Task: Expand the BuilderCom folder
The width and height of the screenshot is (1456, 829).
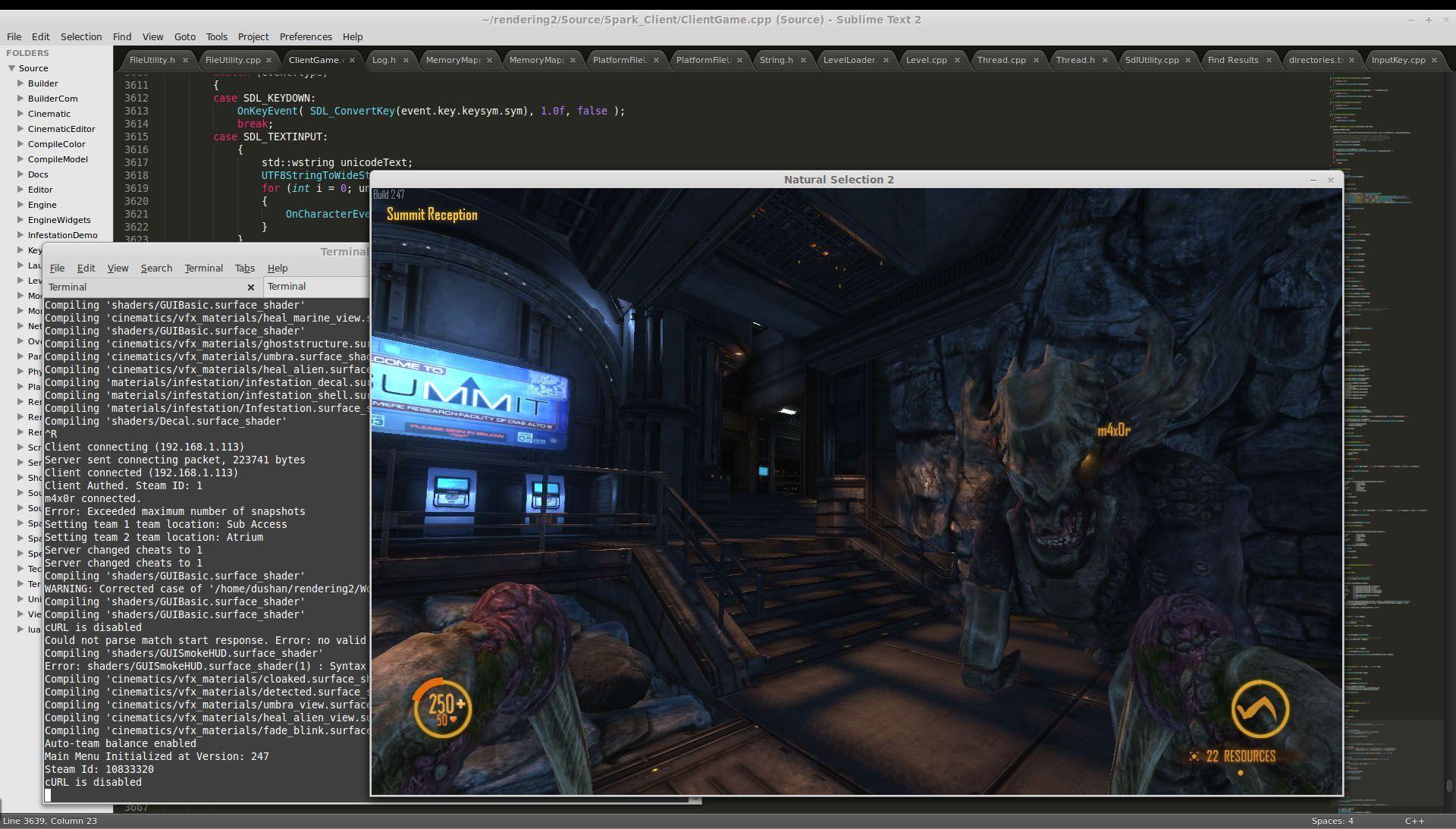Action: tap(20, 99)
